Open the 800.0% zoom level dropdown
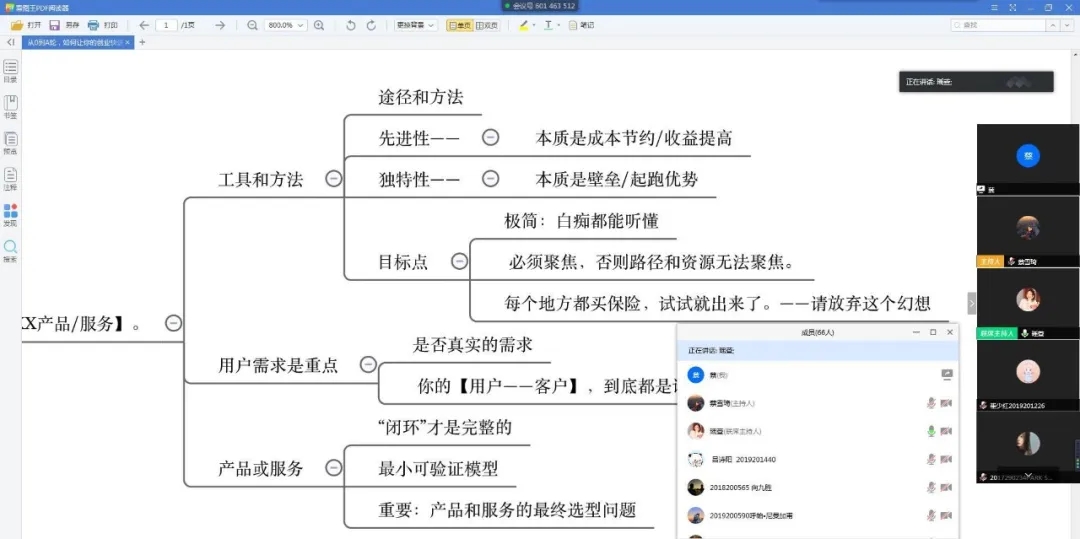Screen dimensions: 1080x539 tap(288, 25)
